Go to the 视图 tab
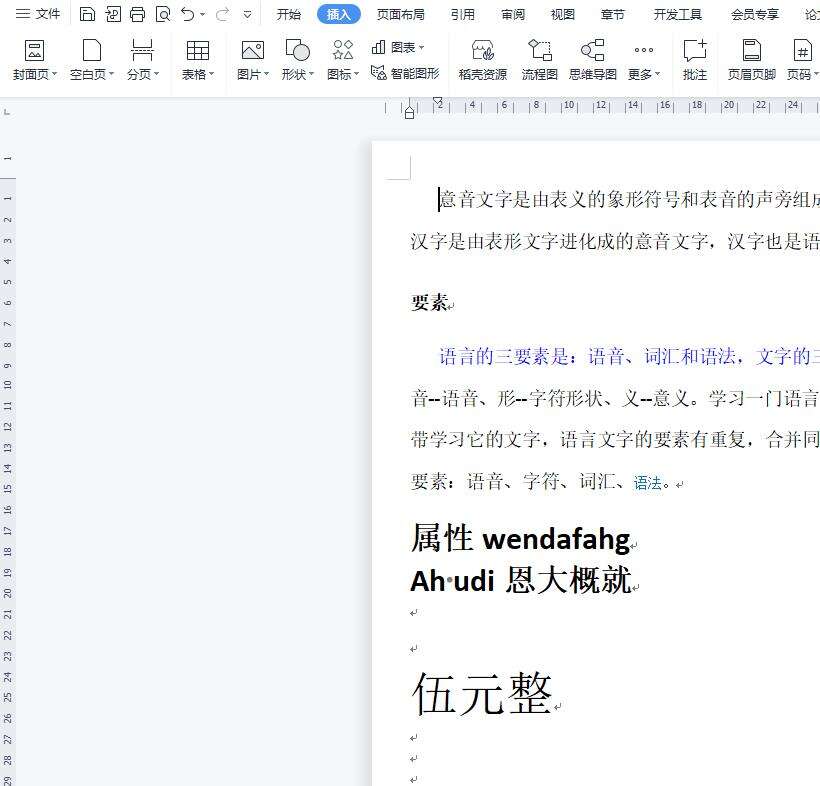 [563, 15]
